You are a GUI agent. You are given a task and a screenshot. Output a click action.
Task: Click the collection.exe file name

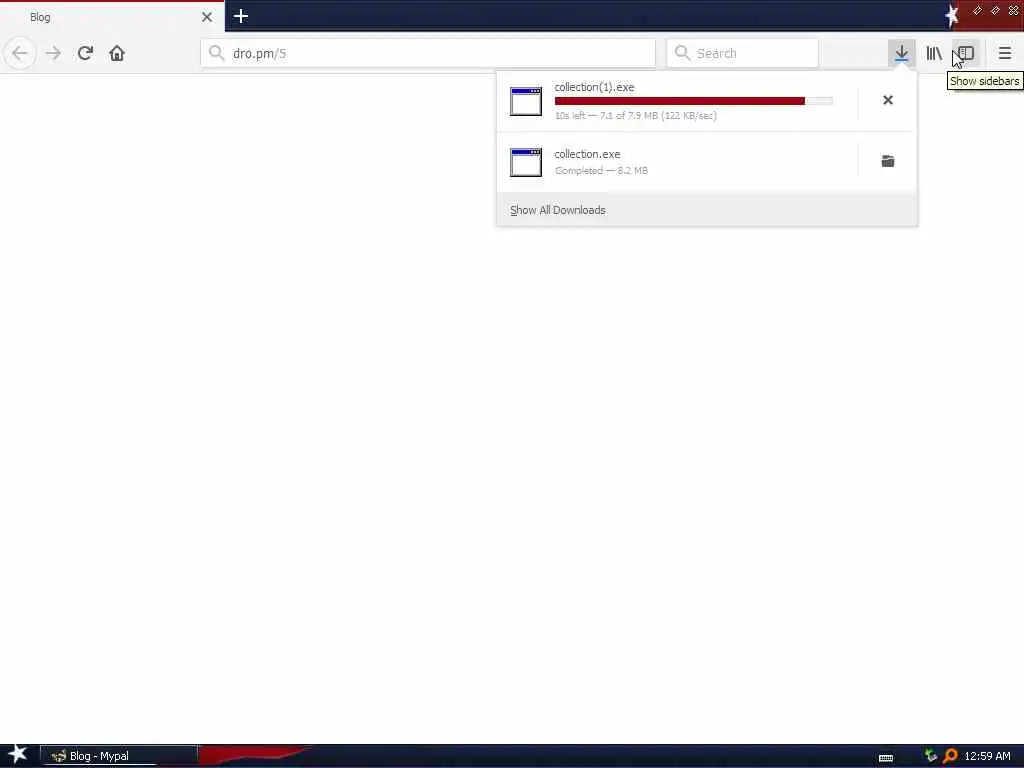pyautogui.click(x=587, y=154)
